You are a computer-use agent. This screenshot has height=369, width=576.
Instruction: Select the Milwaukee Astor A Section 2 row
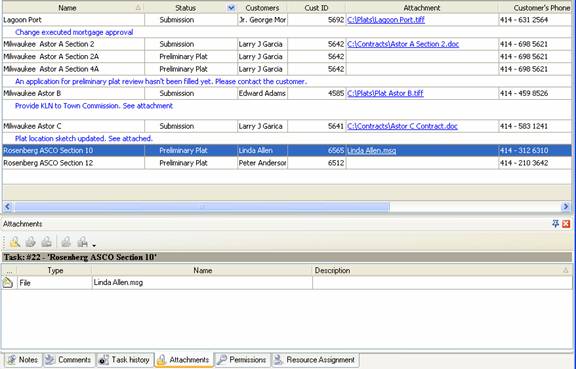pos(287,44)
